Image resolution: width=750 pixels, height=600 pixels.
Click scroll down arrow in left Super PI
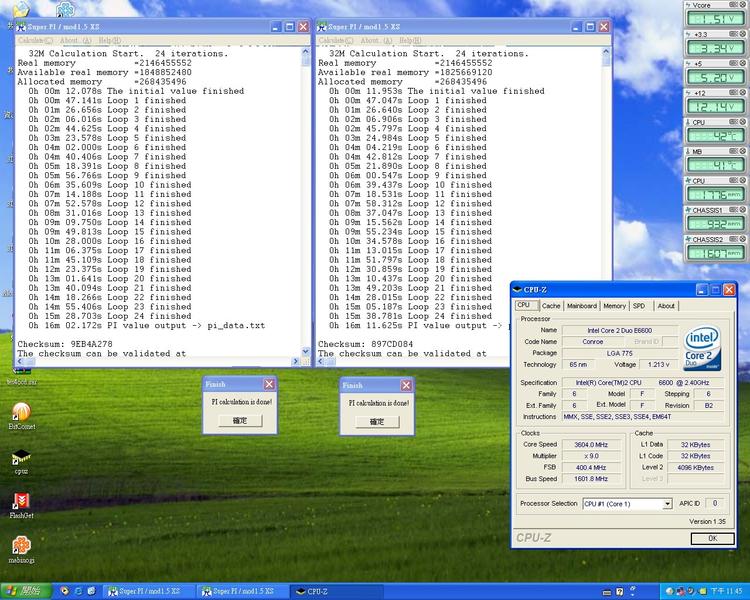306,352
